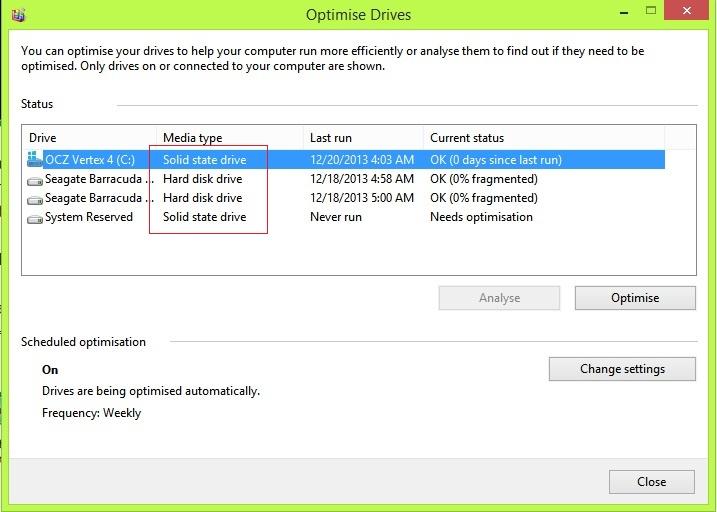The height and width of the screenshot is (512, 717).
Task: Minimize the Optimise Drives window
Action: coord(624,12)
